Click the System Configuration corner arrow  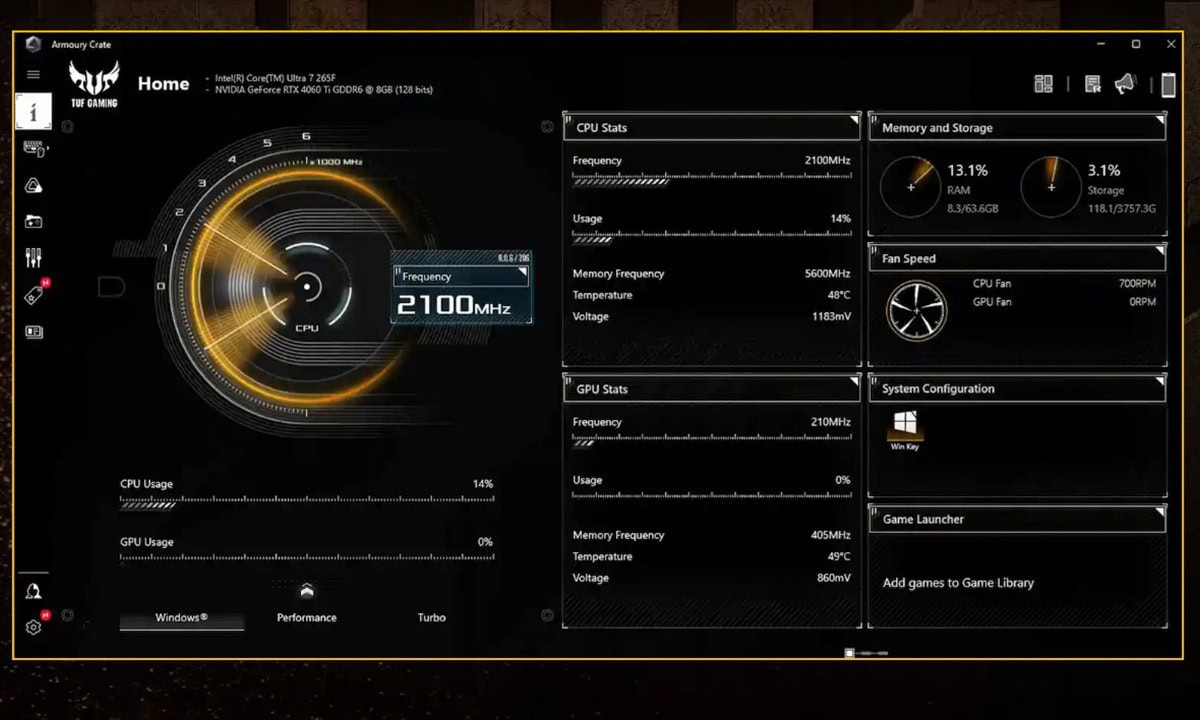coord(1159,382)
